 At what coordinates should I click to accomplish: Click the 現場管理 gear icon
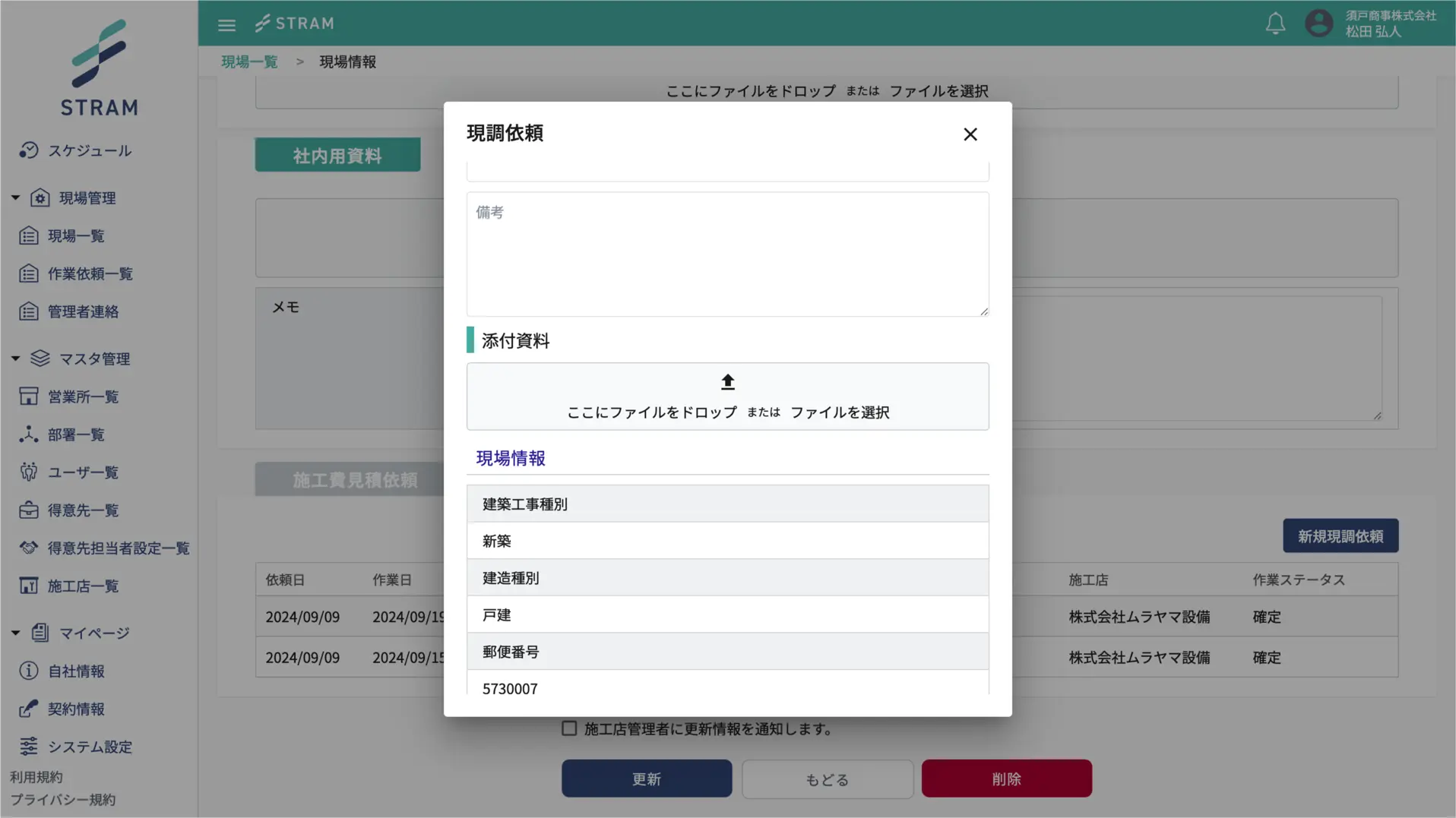pos(40,197)
